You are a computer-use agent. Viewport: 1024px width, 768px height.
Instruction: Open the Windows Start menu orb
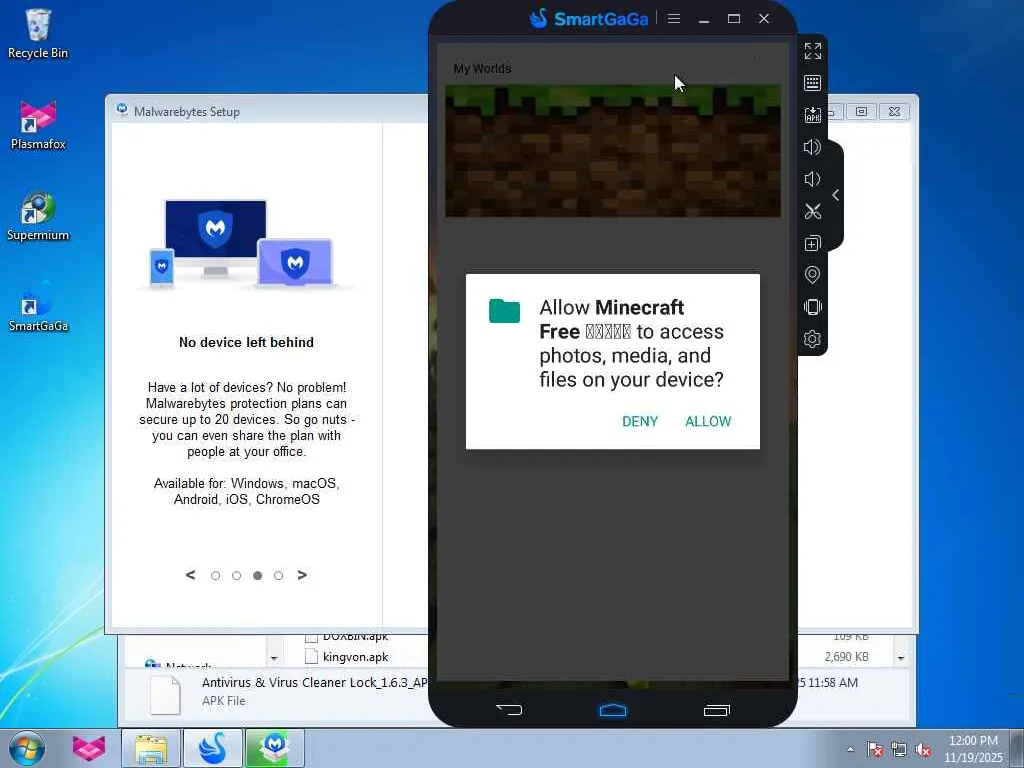(27, 748)
